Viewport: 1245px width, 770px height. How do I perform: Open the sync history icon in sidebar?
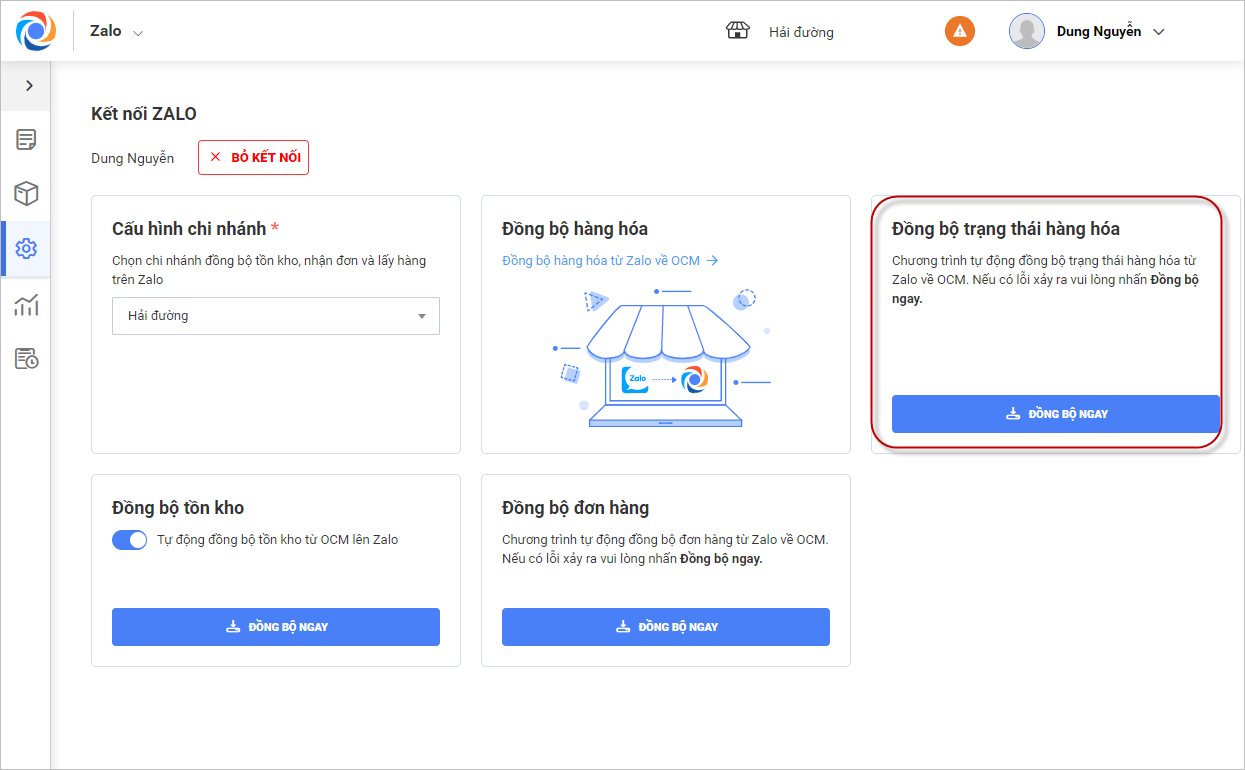(26, 358)
